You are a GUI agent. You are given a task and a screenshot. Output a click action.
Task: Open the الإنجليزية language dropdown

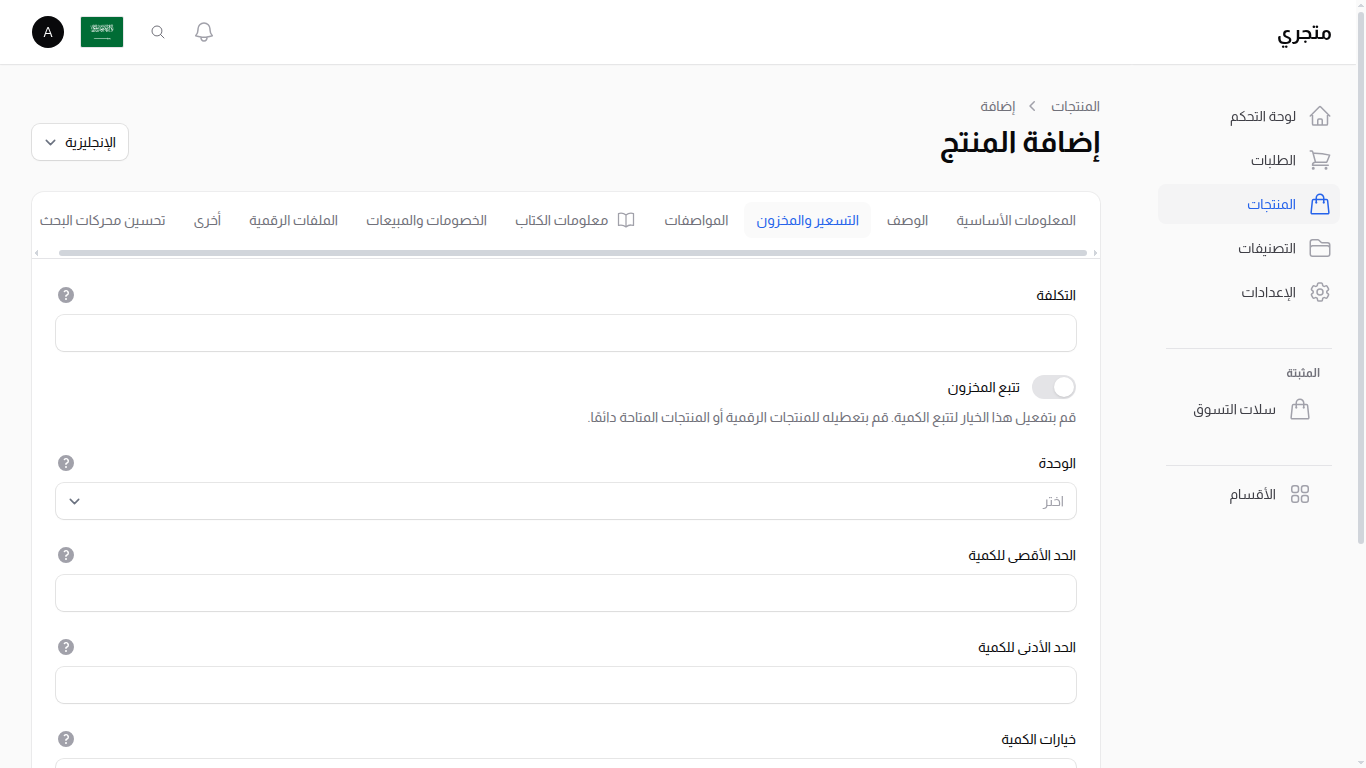[79, 141]
